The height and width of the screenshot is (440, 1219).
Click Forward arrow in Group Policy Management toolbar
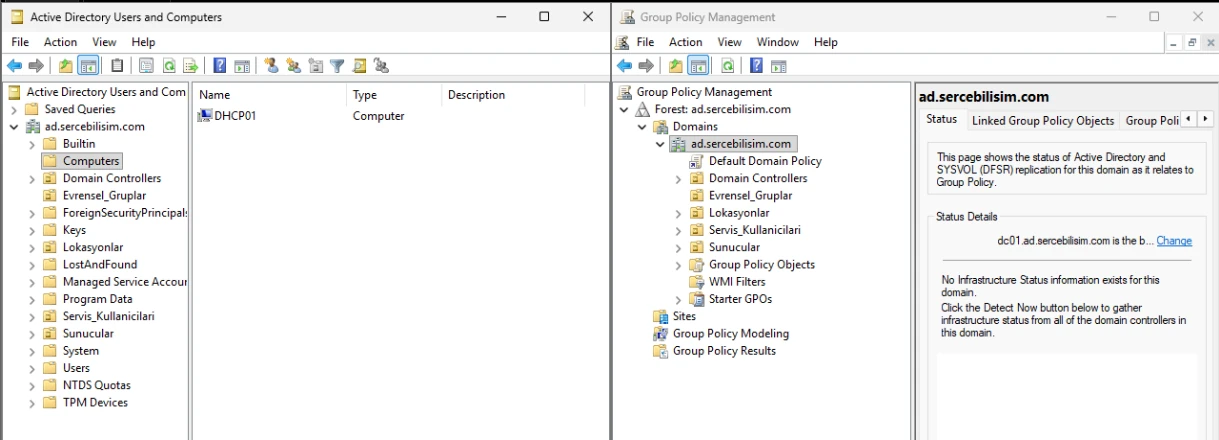coord(646,66)
